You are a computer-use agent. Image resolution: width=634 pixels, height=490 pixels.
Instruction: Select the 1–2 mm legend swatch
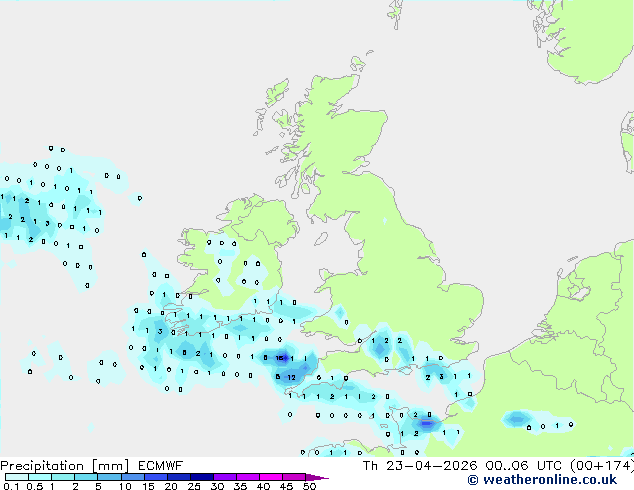[63, 477]
